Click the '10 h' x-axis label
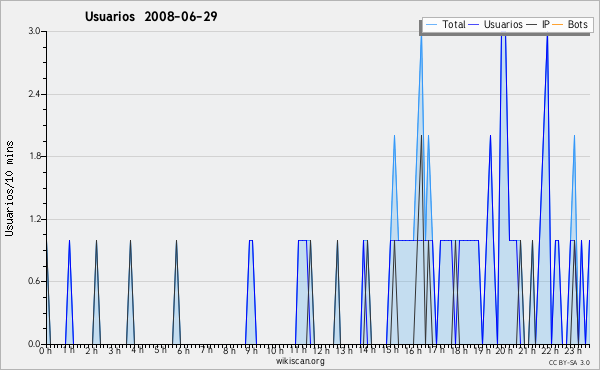The width and height of the screenshot is (600, 370). click(x=275, y=350)
